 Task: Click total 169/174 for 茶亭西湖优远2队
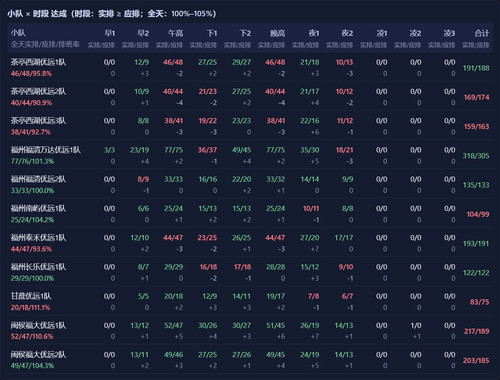click(477, 97)
